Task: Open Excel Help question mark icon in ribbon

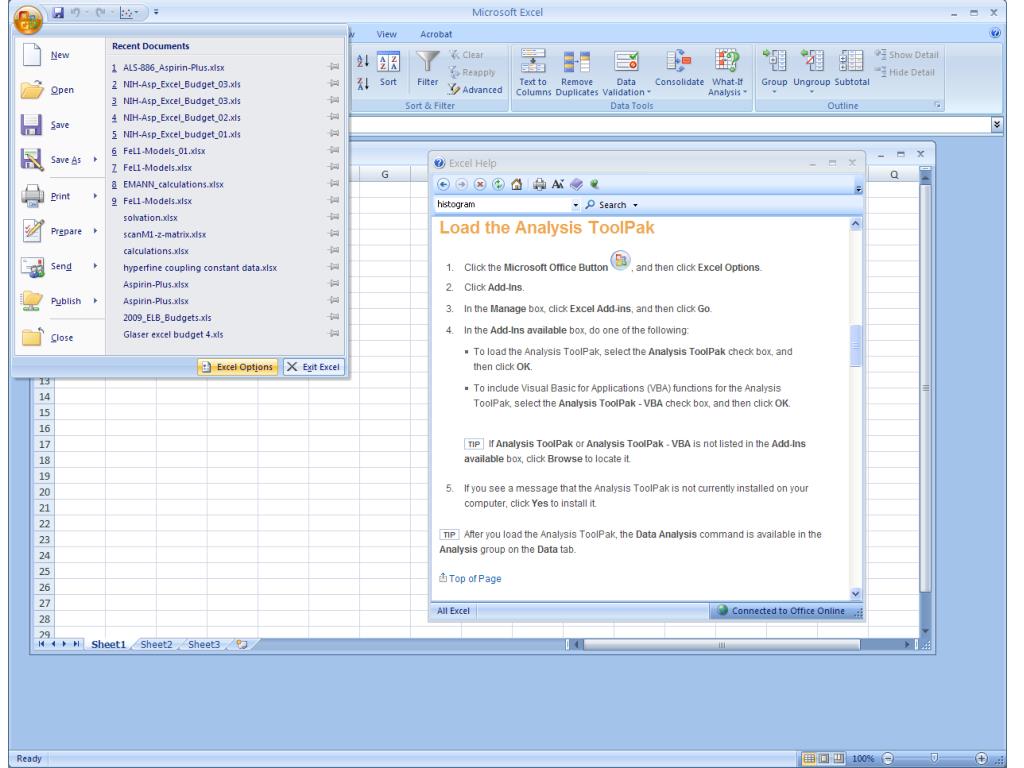Action: 995,33
